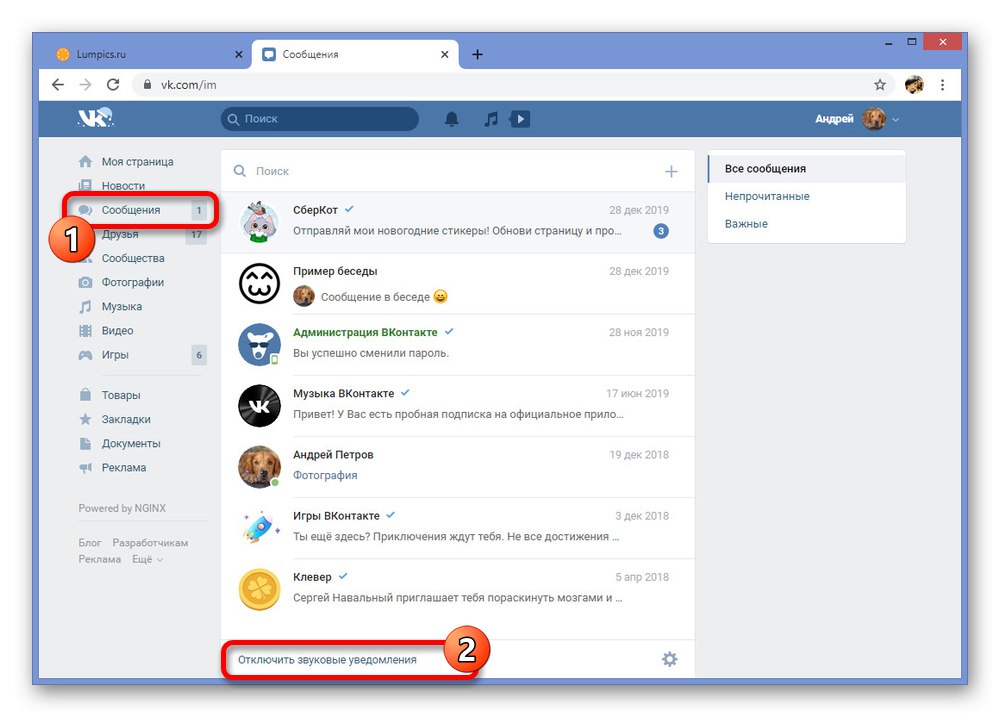The image size is (1000, 717).
Task: Close the Lumpics.ru tab
Action: click(239, 54)
